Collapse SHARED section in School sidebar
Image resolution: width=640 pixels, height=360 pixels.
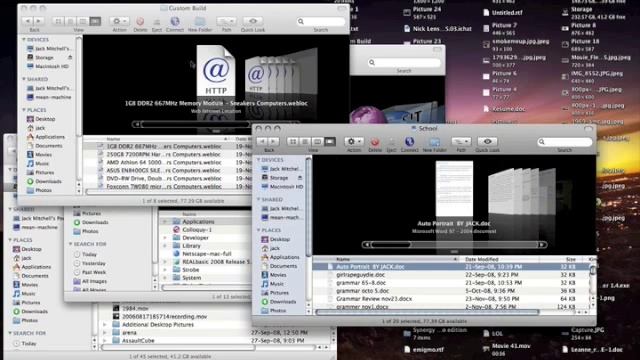coord(259,199)
